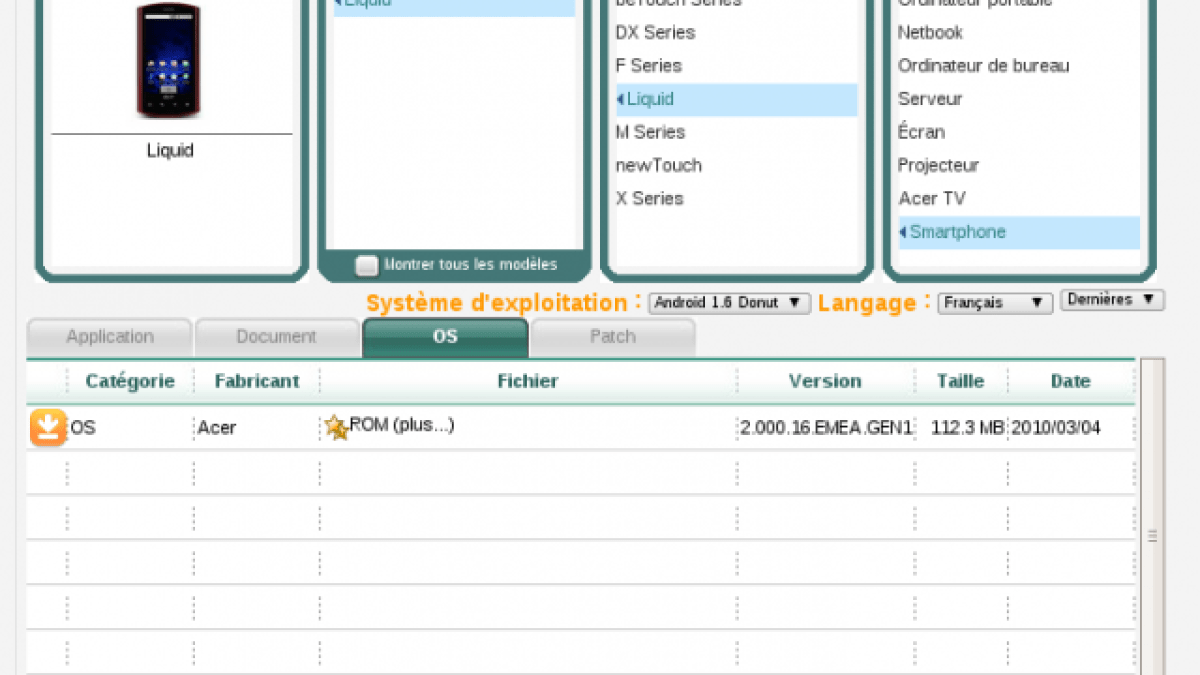Viewport: 1200px width, 675px height.
Task: Switch to the Document tab
Action: pyautogui.click(x=276, y=337)
